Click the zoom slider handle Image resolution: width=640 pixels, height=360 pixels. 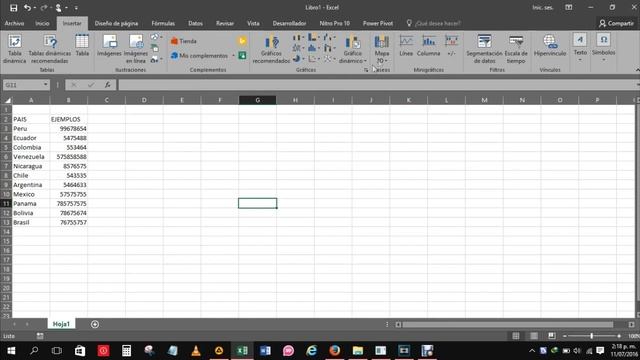[x=591, y=336]
